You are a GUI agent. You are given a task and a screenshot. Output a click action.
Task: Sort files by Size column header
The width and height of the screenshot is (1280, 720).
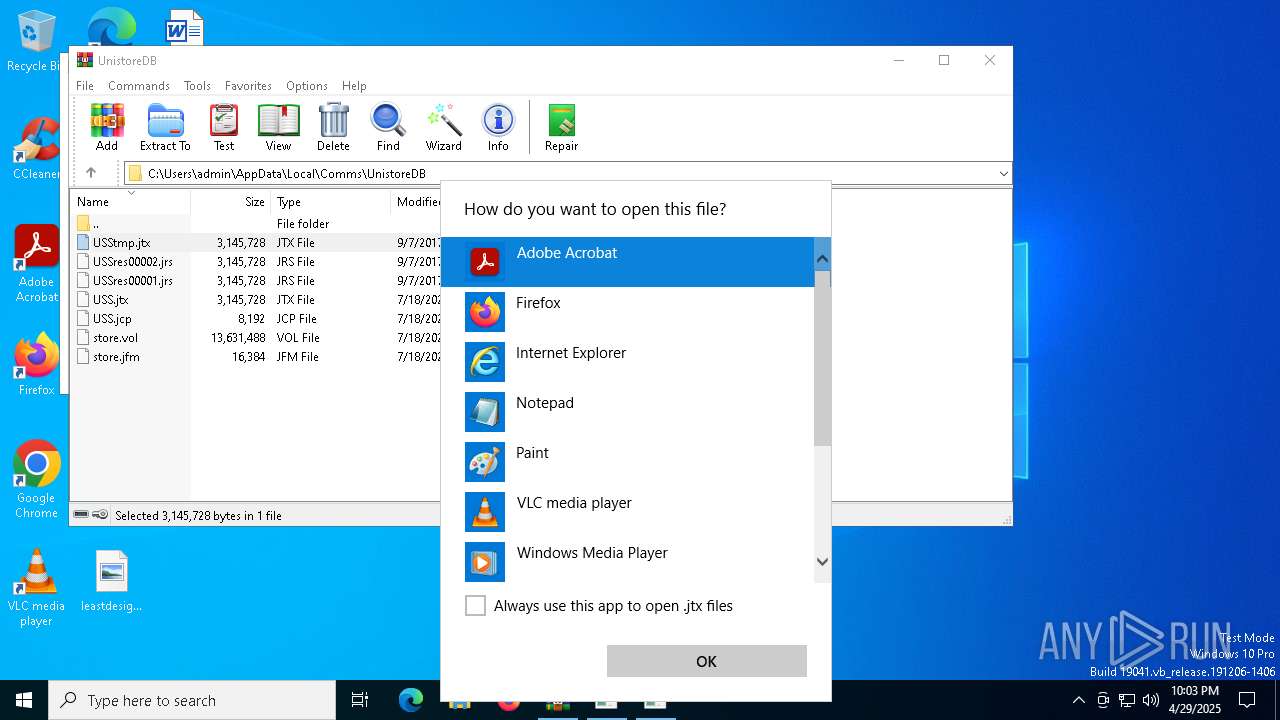point(231,201)
